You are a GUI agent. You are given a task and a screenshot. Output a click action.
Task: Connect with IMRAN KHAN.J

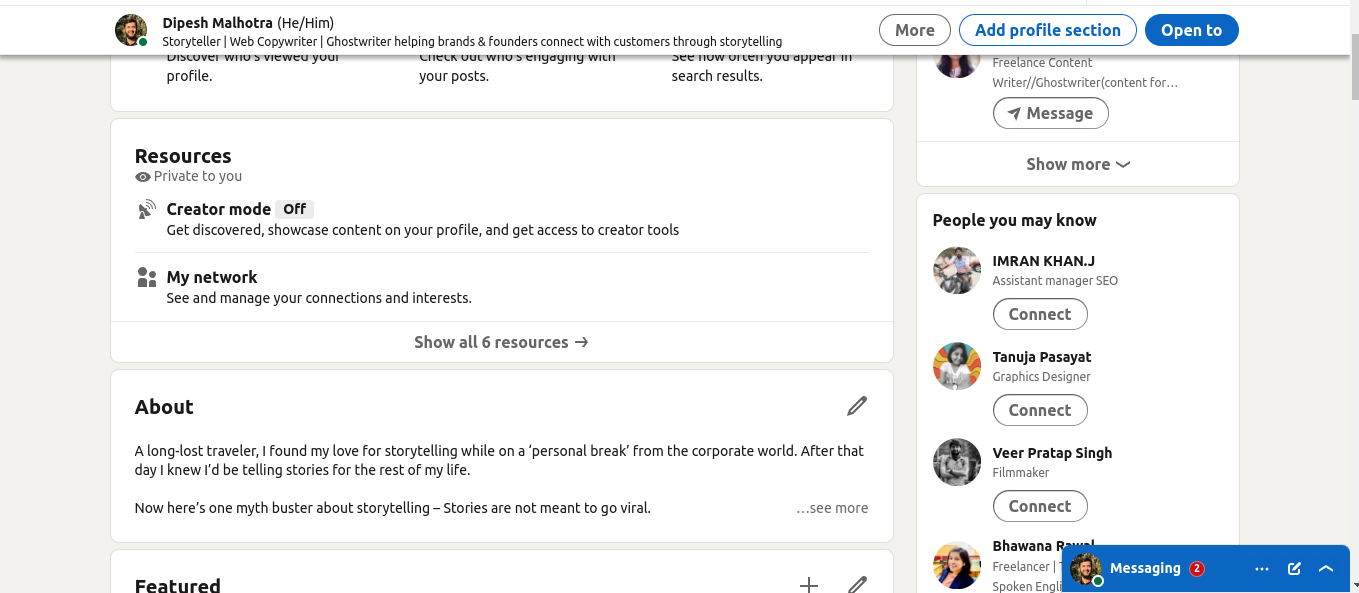pos(1040,314)
